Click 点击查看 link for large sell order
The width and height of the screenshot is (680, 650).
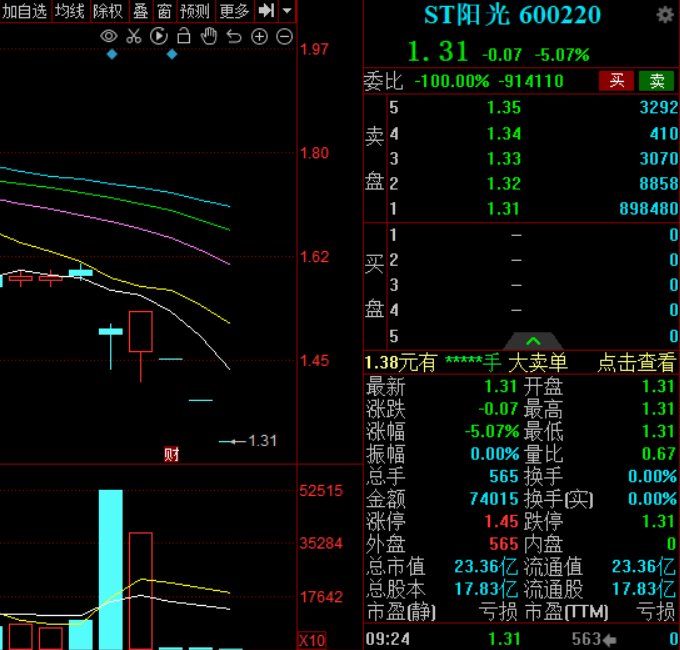pos(637,362)
